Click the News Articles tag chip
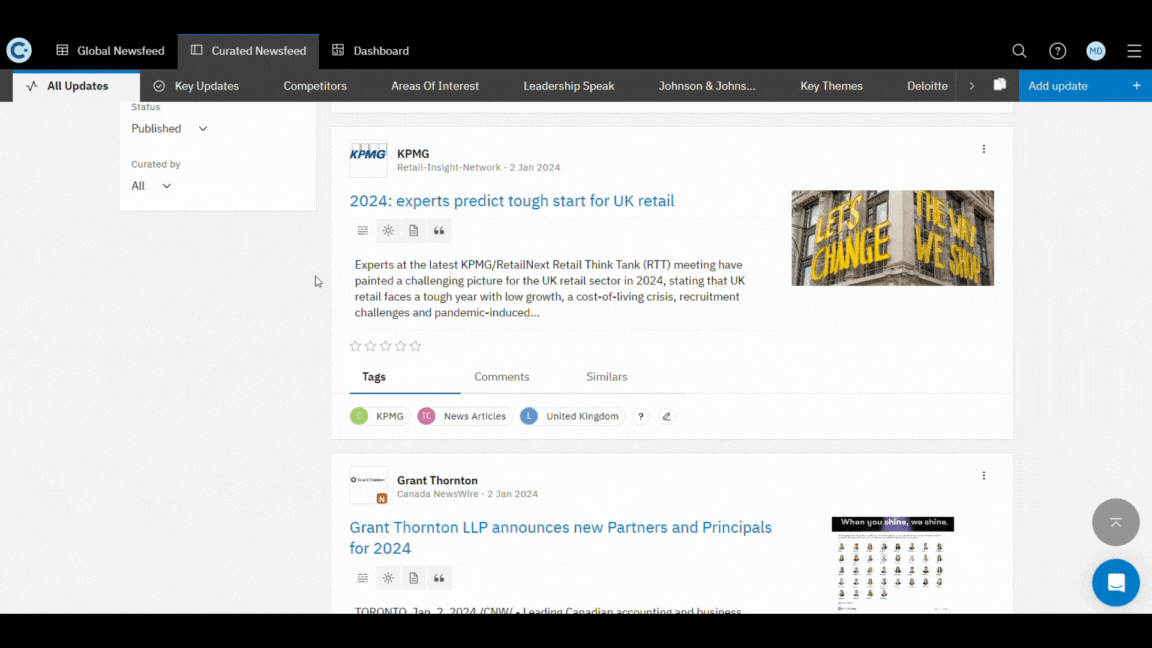 tap(464, 416)
